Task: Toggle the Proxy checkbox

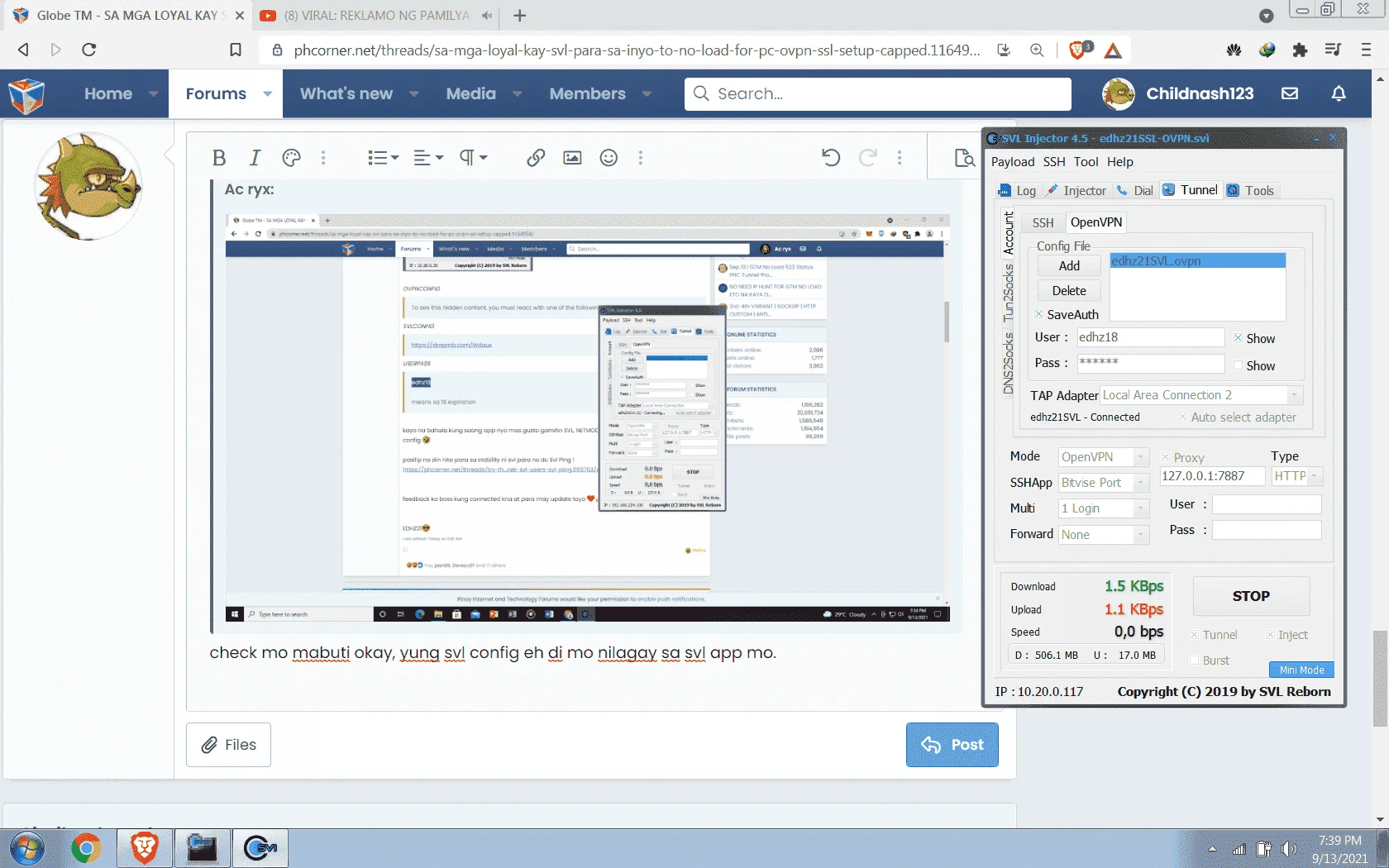Action: (1165, 457)
